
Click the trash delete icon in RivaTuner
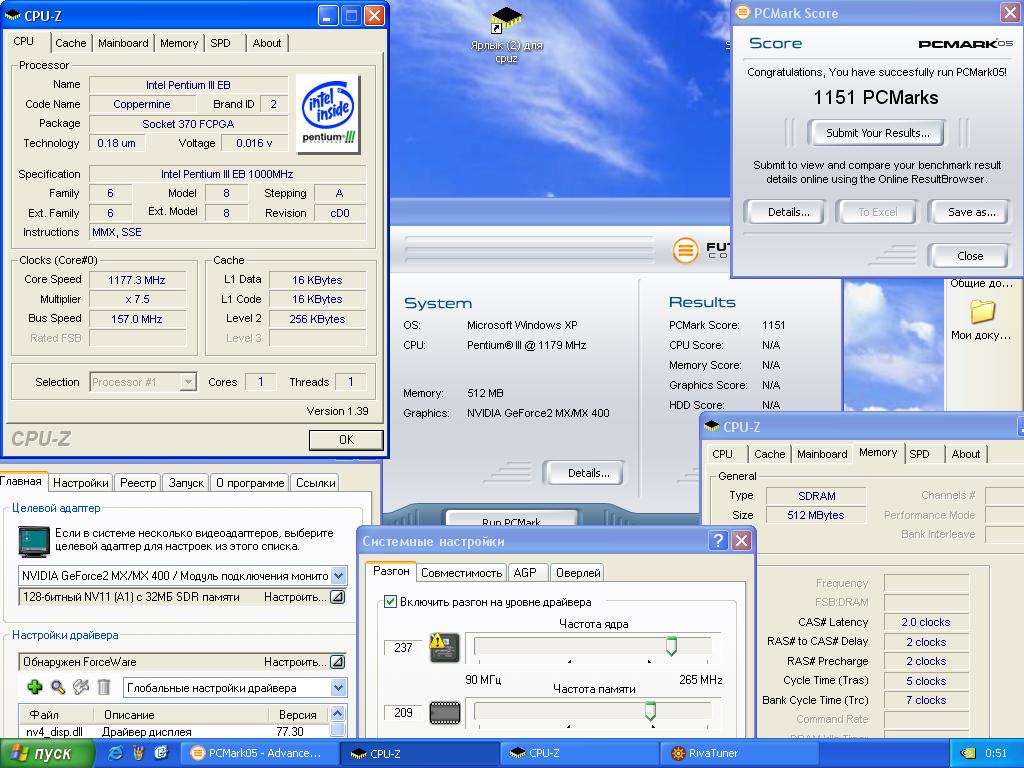(x=104, y=686)
